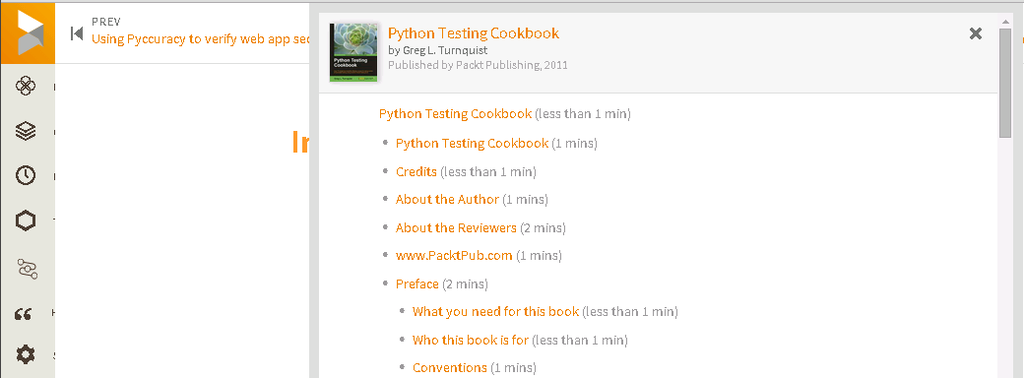Open 'Who this book is for' section
Viewport: 1024px width, 378px height.
point(470,340)
